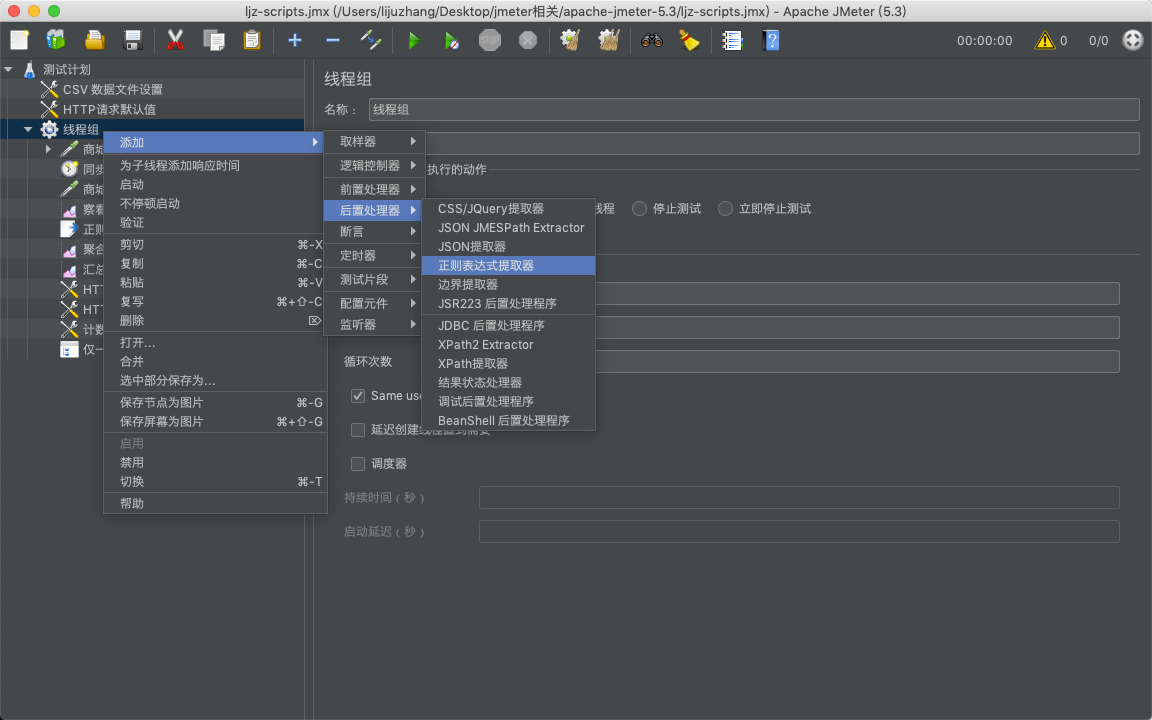Click the Clear results broom icon
Viewport: 1152px width, 720px height.
570,40
